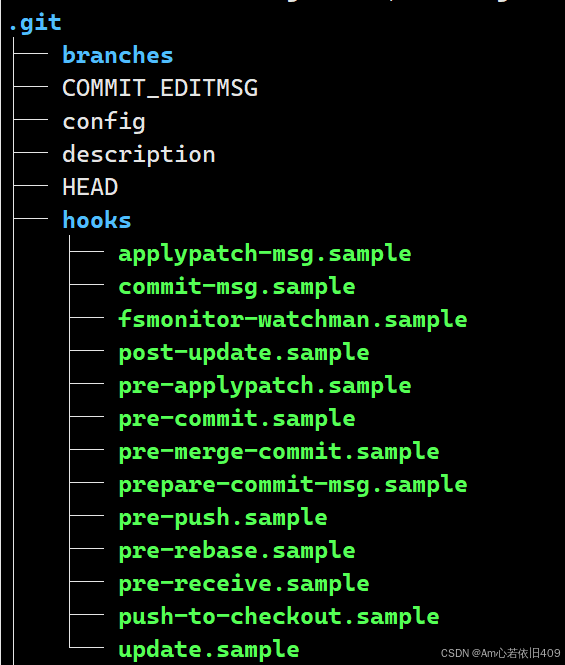Select the update.sample file entry
Image resolution: width=565 pixels, height=665 pixels.
(x=209, y=650)
